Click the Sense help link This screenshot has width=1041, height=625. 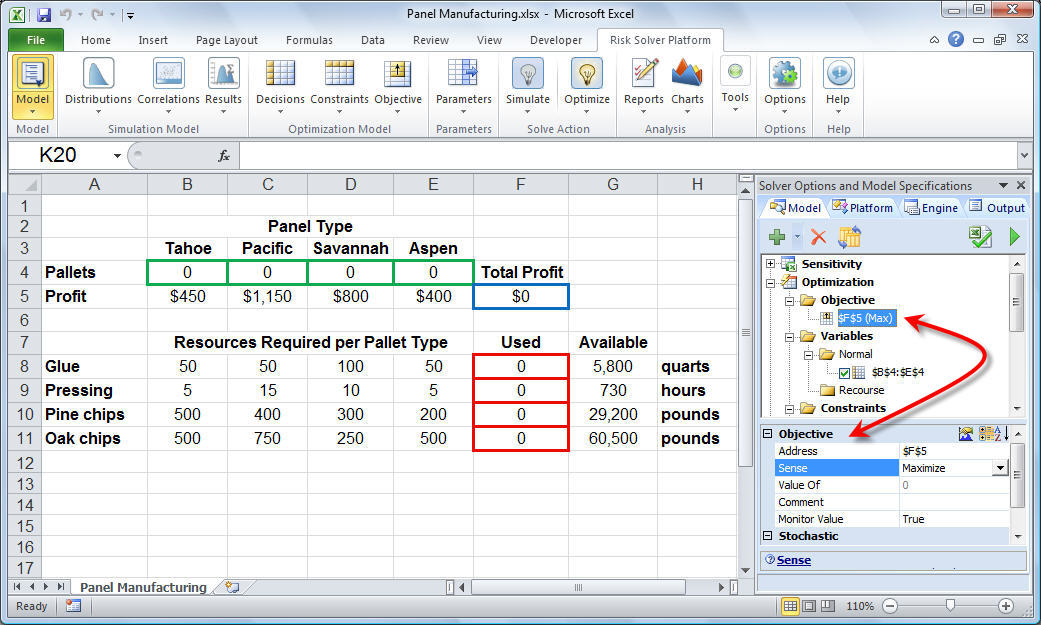pyautogui.click(x=794, y=560)
